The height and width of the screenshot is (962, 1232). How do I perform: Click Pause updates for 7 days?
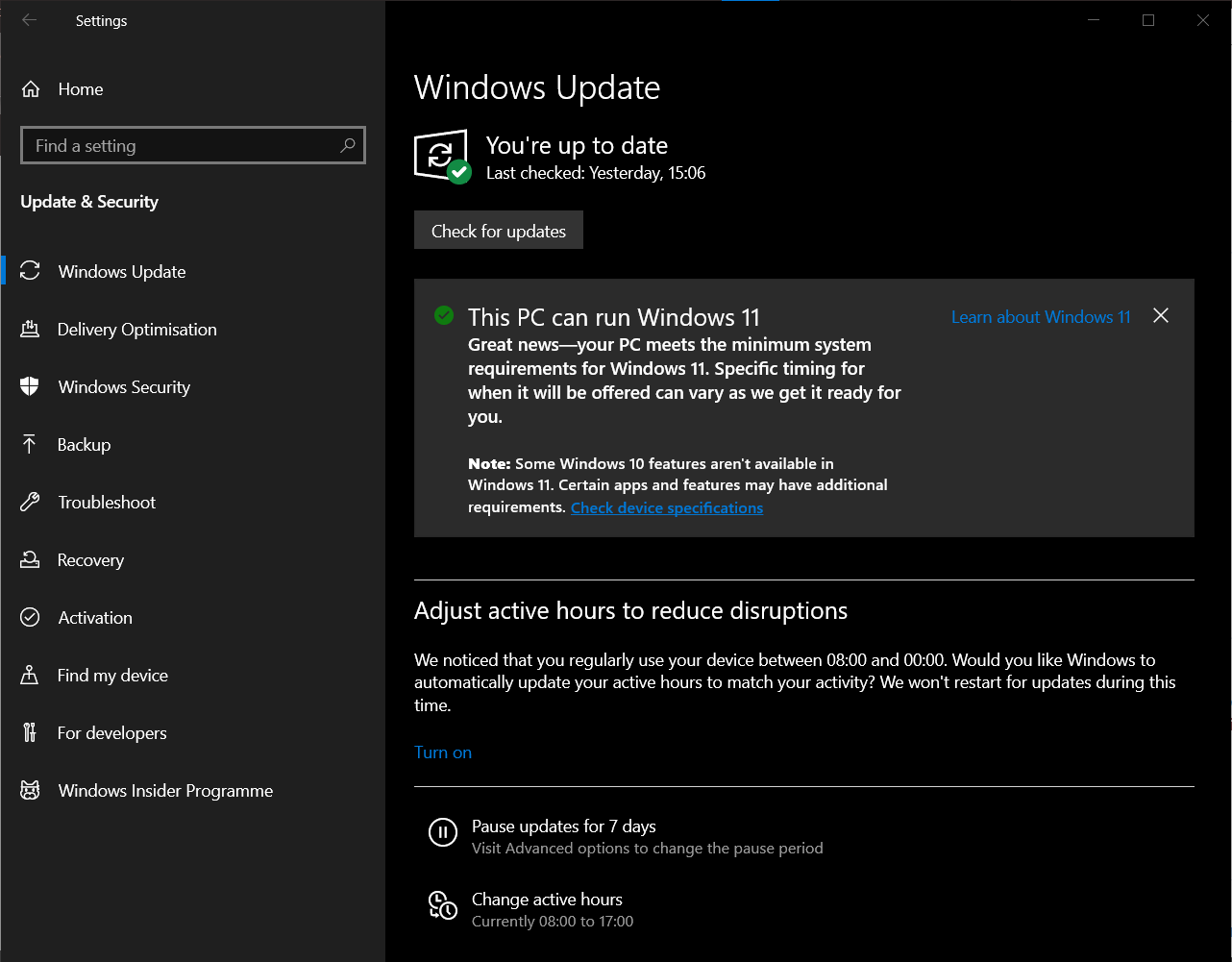pyautogui.click(x=564, y=826)
